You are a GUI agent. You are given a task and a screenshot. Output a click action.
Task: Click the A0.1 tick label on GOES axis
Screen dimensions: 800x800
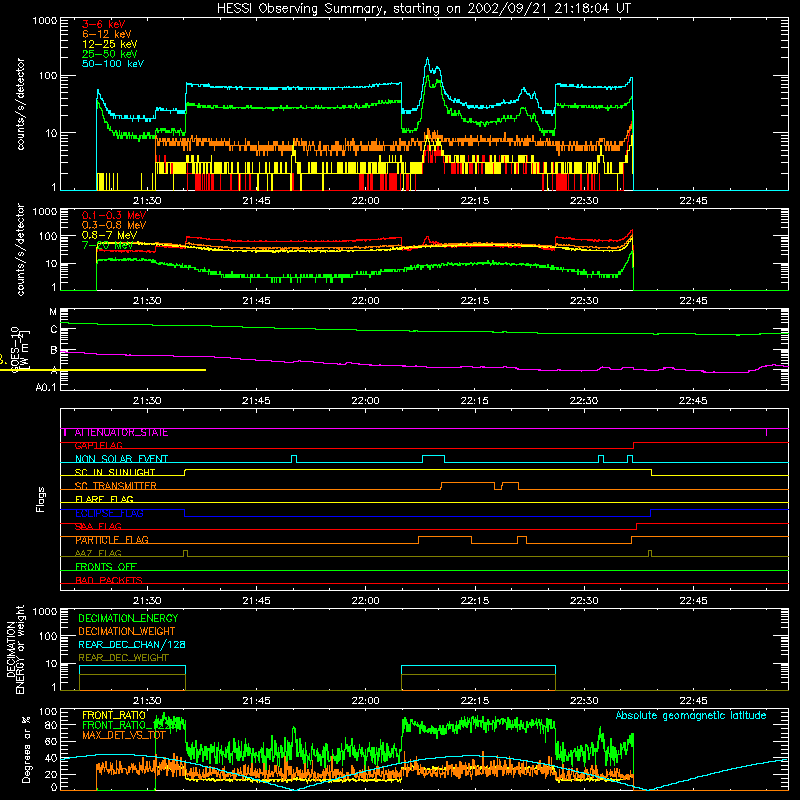pos(46,387)
